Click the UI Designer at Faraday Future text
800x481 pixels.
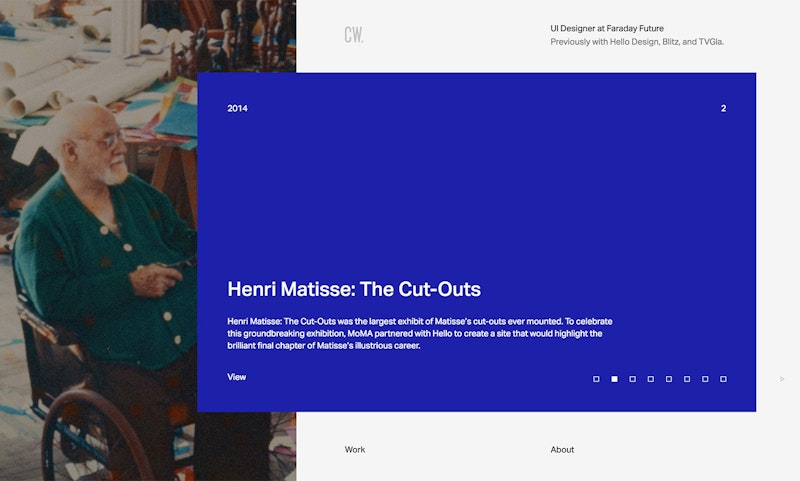[x=607, y=29]
